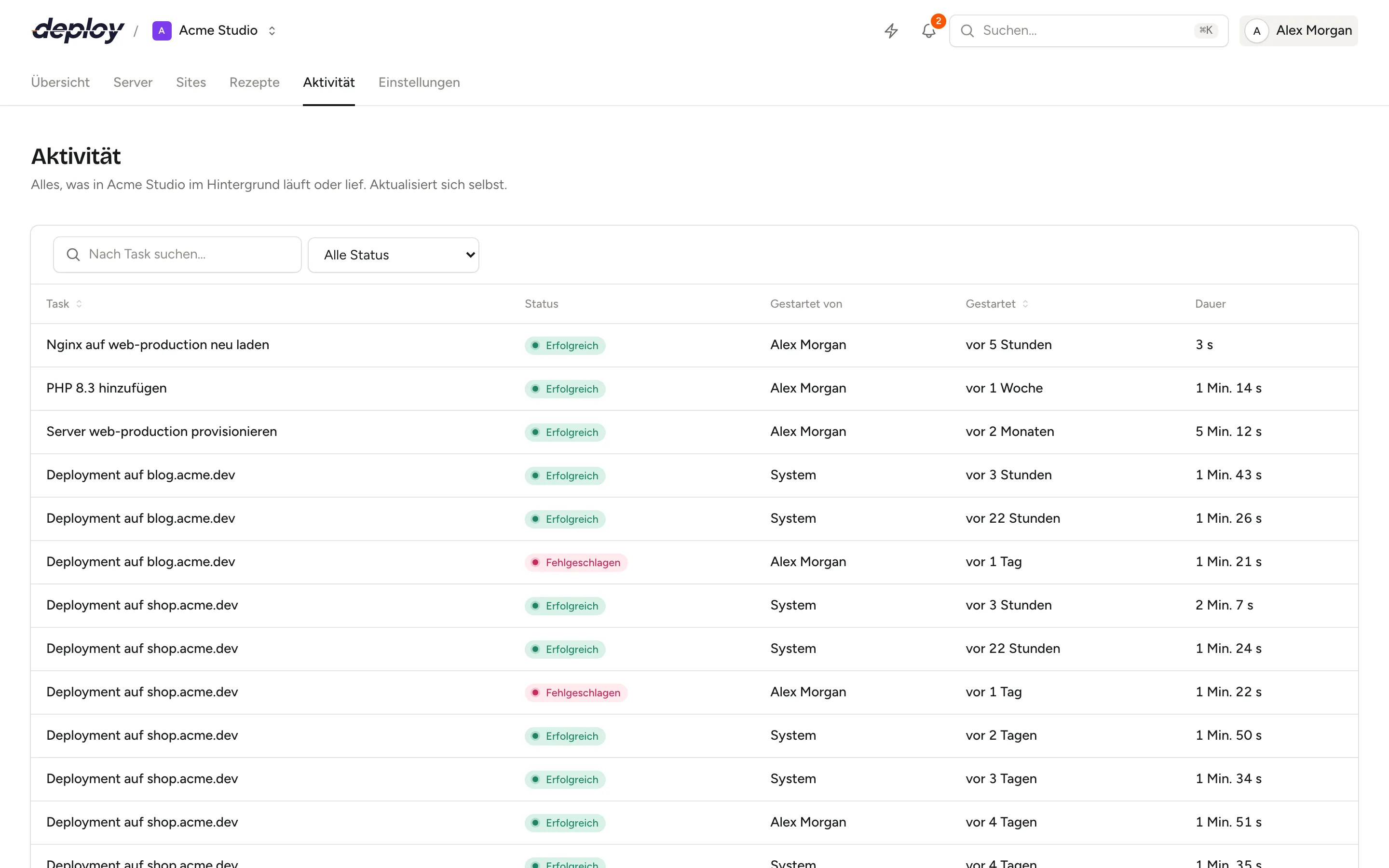The width and height of the screenshot is (1389, 868).
Task: Click the Gestartet von column header
Action: click(x=806, y=304)
